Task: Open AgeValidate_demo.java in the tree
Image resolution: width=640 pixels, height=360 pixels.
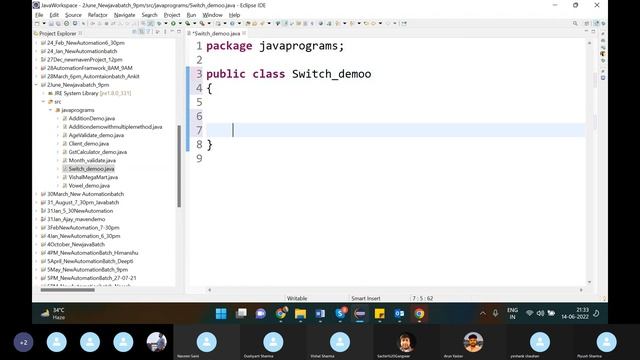Action: [96, 135]
